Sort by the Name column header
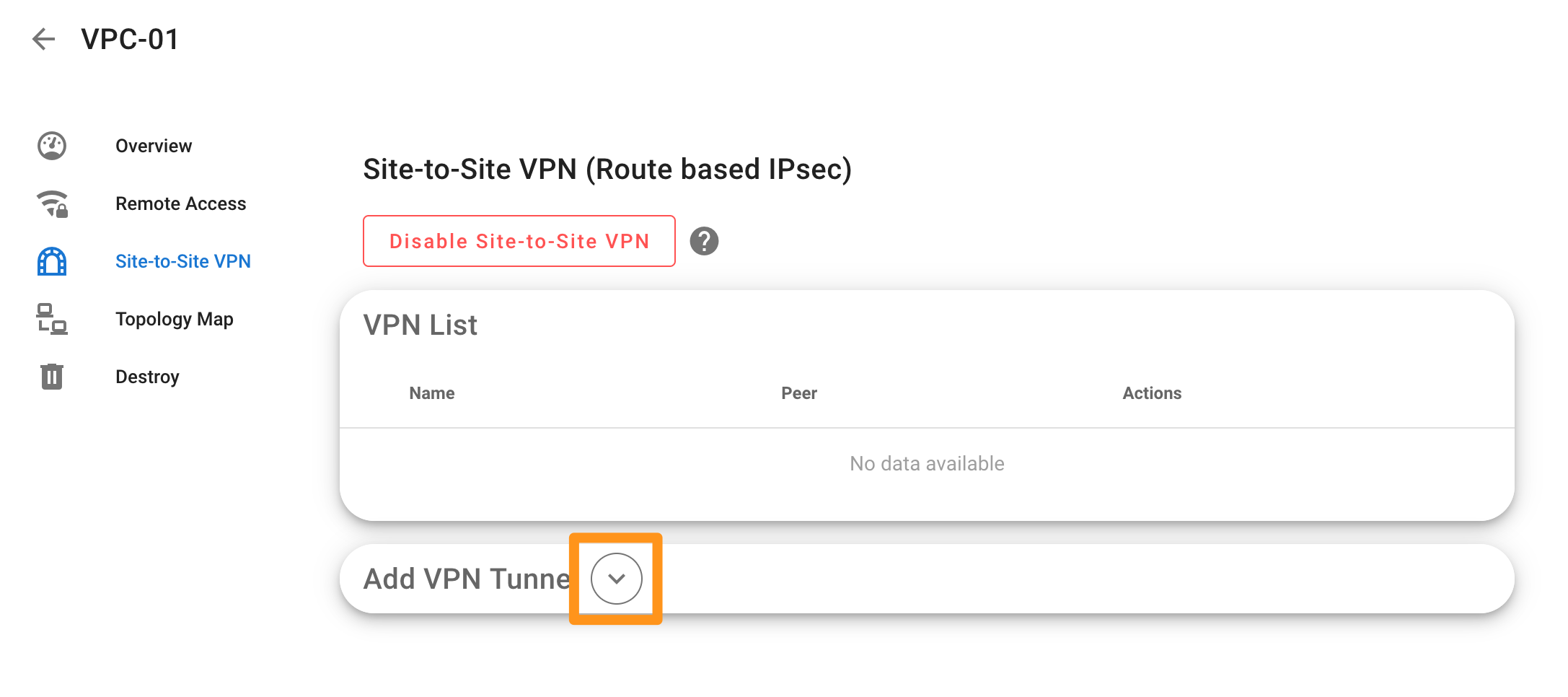The height and width of the screenshot is (697, 1568). tap(432, 393)
